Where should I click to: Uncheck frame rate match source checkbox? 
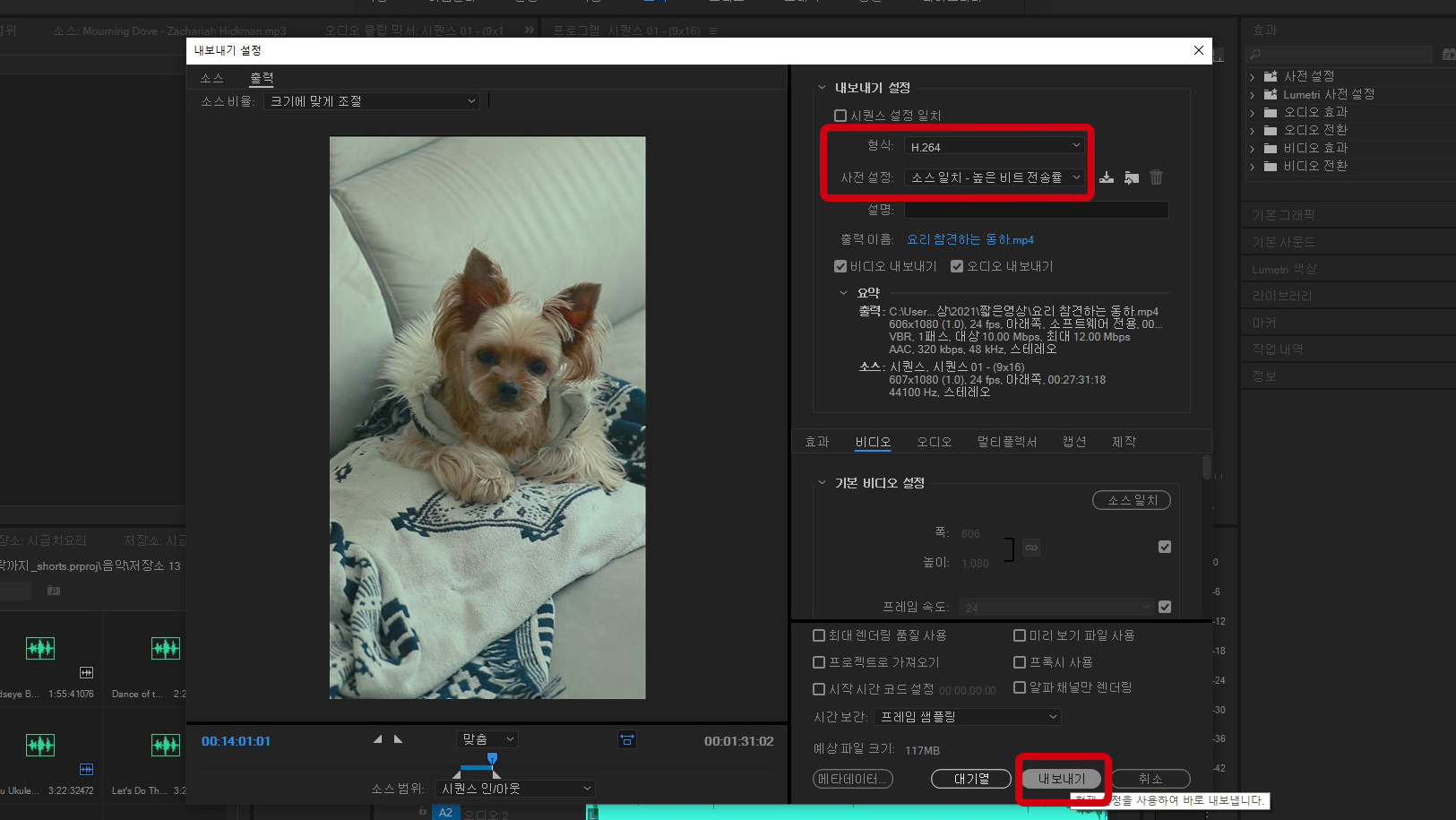point(1165,607)
